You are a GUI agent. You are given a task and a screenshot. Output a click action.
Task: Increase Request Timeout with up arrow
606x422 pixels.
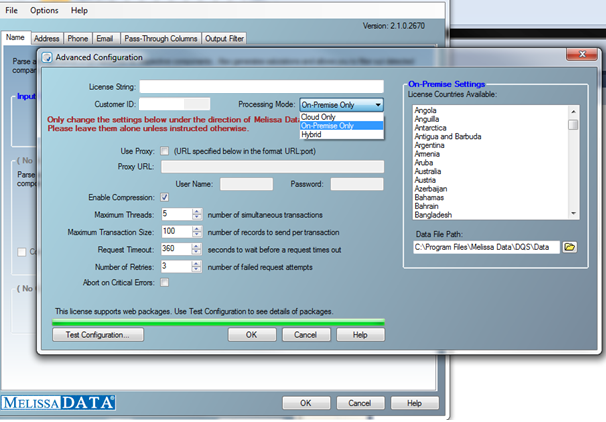pyautogui.click(x=197, y=246)
